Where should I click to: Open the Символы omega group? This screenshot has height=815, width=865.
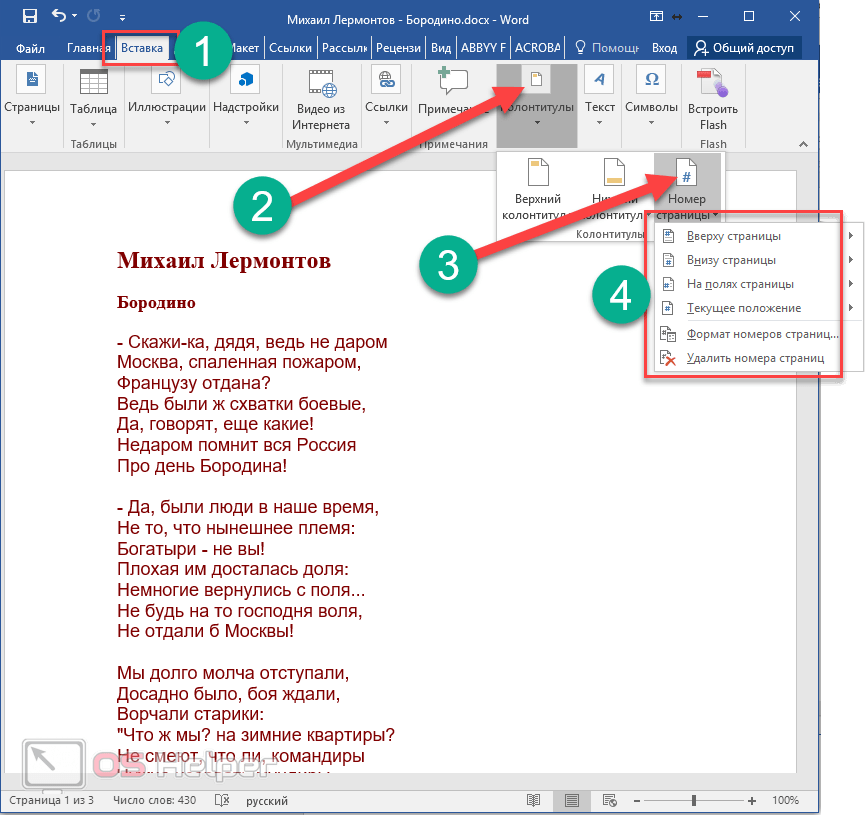652,97
